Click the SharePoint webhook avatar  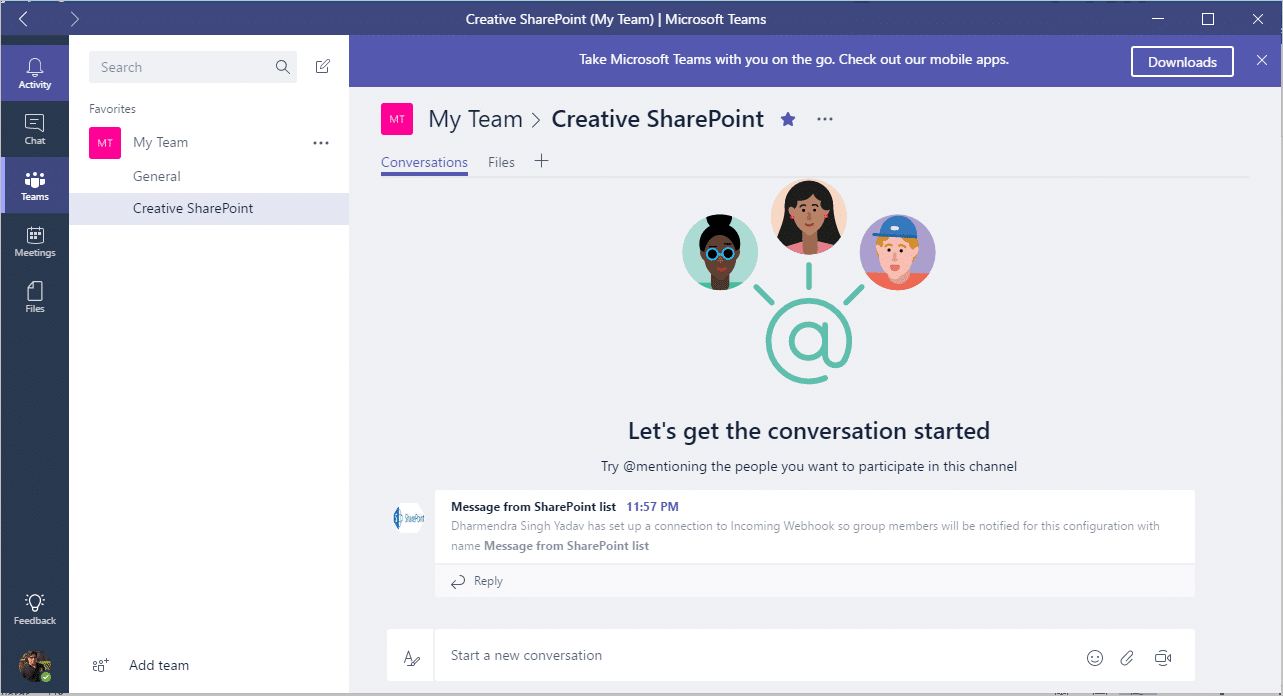point(409,518)
